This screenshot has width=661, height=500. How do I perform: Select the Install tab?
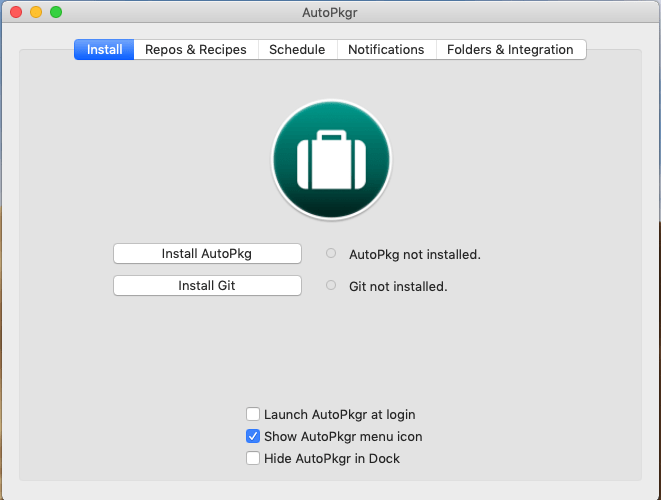[x=104, y=50]
